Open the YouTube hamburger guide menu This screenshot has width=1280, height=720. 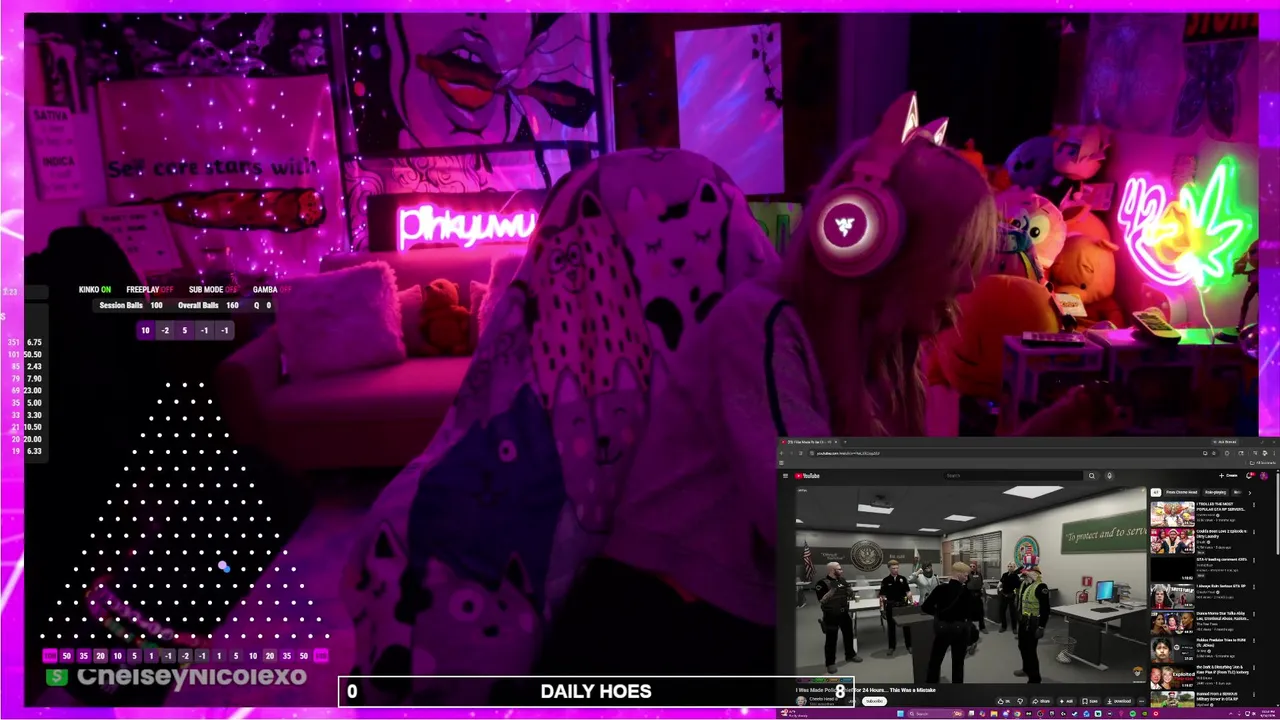(x=785, y=476)
